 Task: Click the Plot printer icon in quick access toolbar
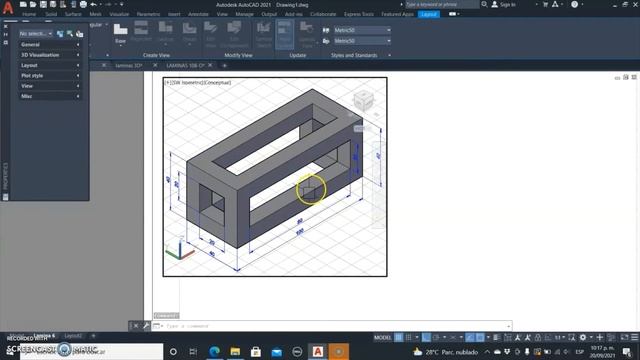coord(83,4)
